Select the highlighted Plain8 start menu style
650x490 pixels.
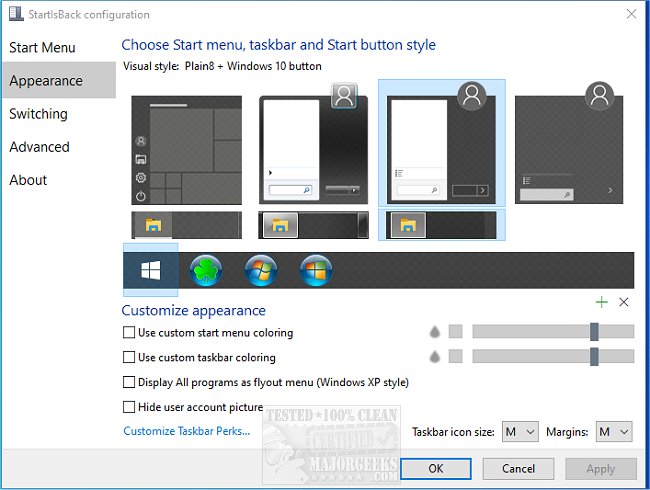point(441,143)
